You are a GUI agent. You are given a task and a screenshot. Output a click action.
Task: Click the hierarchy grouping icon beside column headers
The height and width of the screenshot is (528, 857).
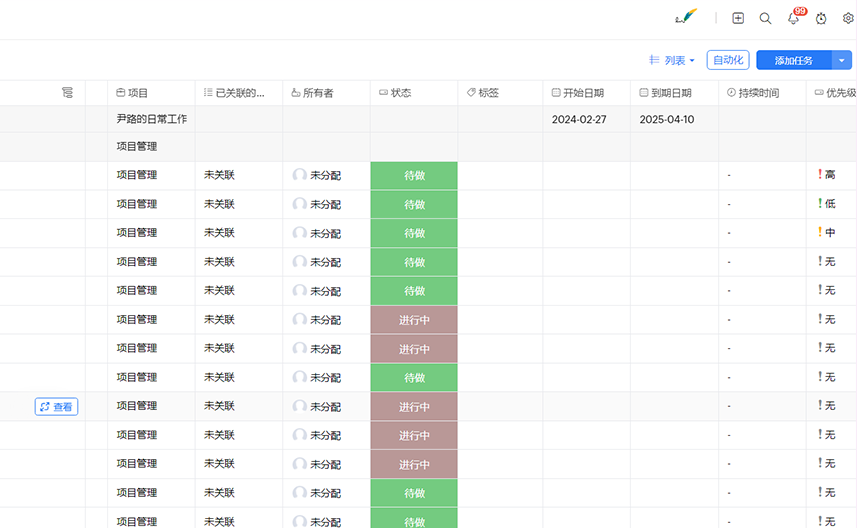(67, 92)
